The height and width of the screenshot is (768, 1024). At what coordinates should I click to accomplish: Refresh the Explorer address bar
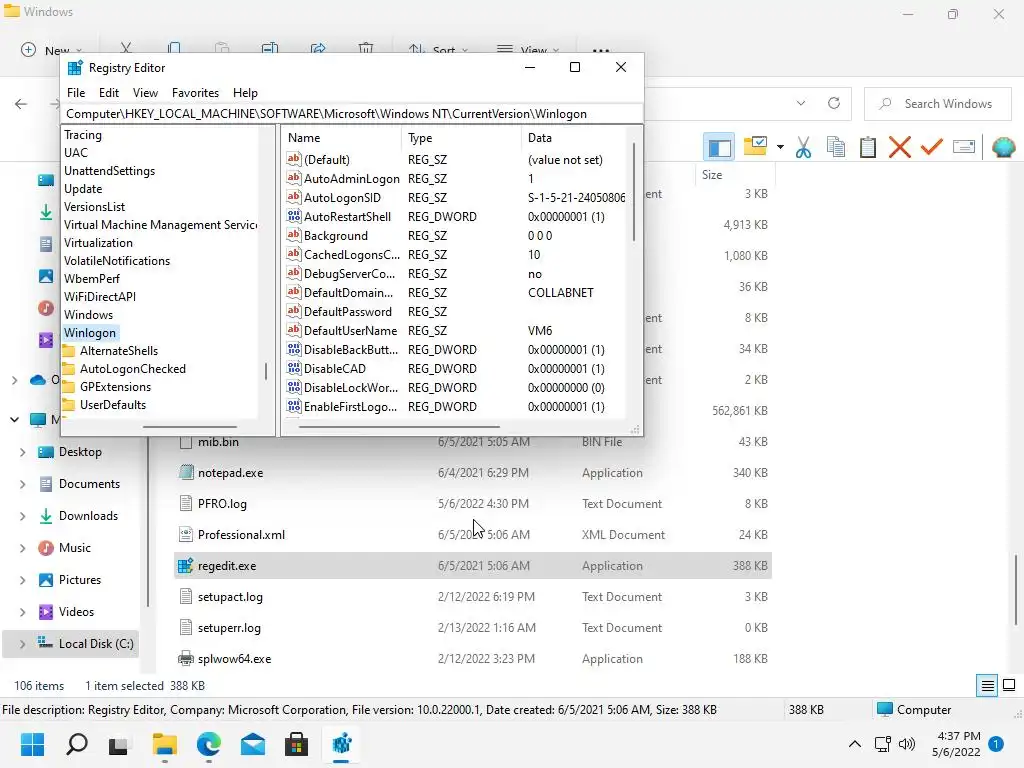click(x=834, y=103)
